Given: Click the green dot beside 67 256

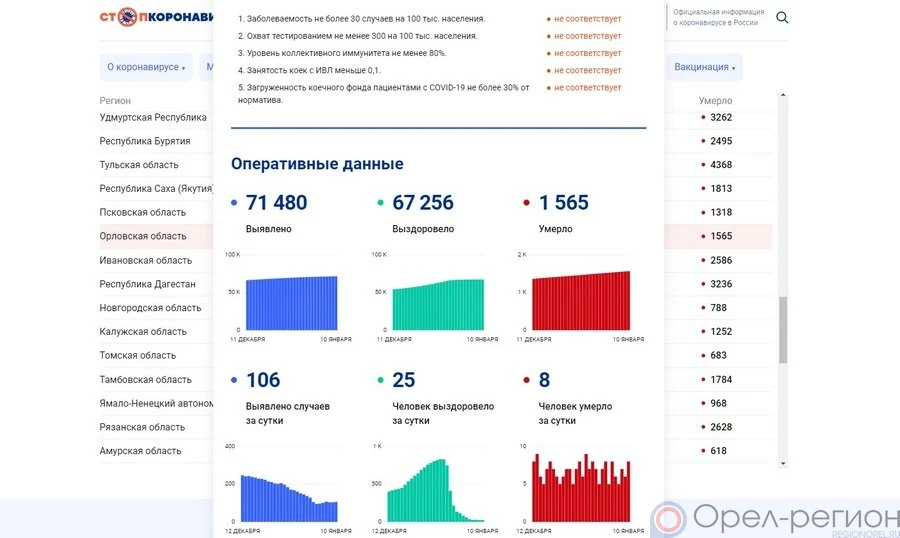Looking at the screenshot, I should click(x=380, y=203).
